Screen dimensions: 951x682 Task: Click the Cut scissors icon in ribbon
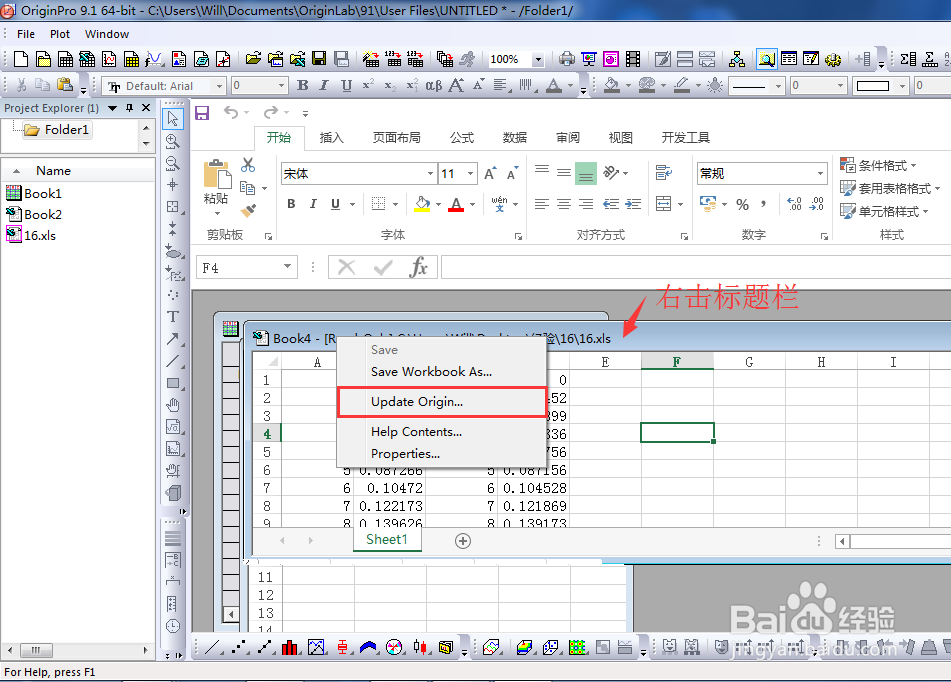(247, 164)
